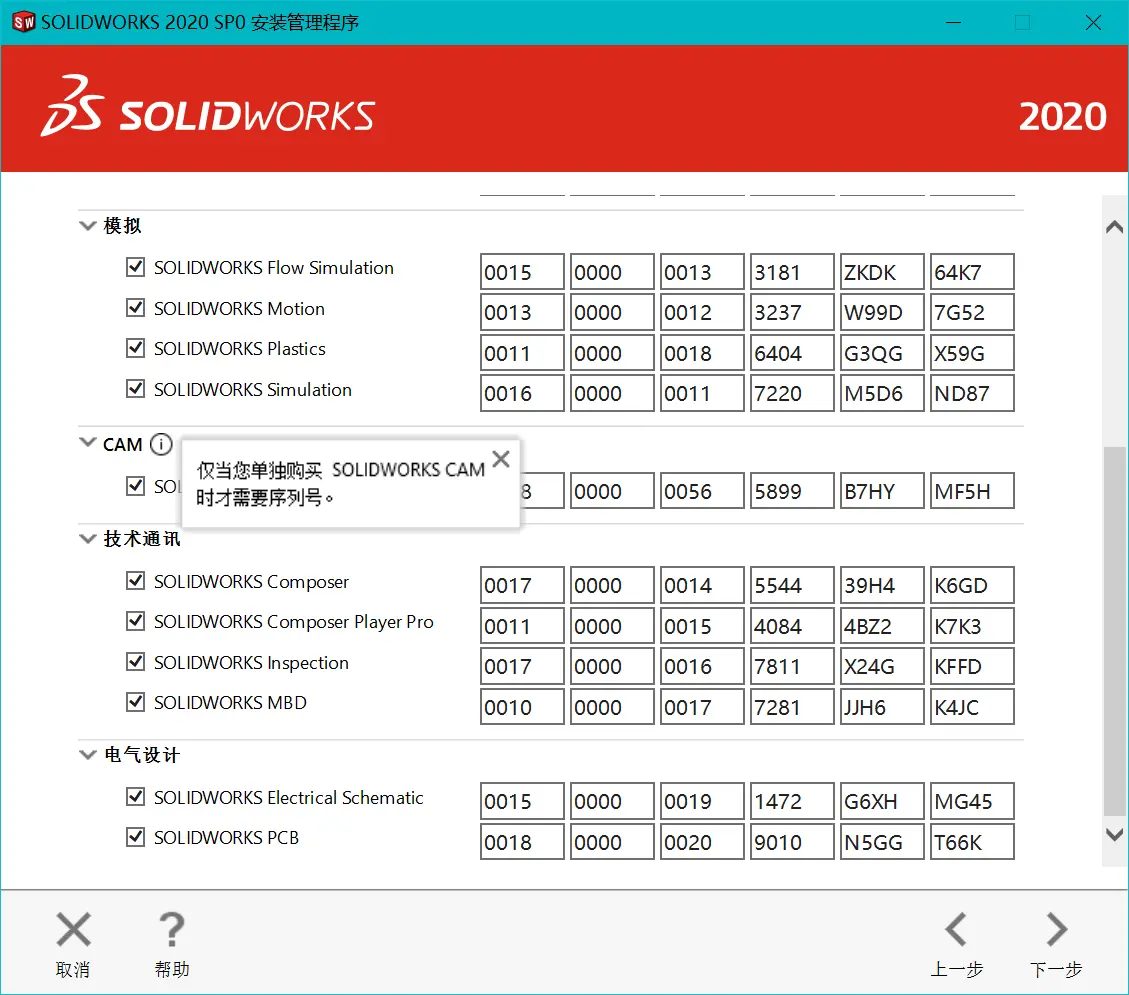This screenshot has height=995, width=1129.
Task: Click Inspection serial field 7811
Action: click(792, 666)
